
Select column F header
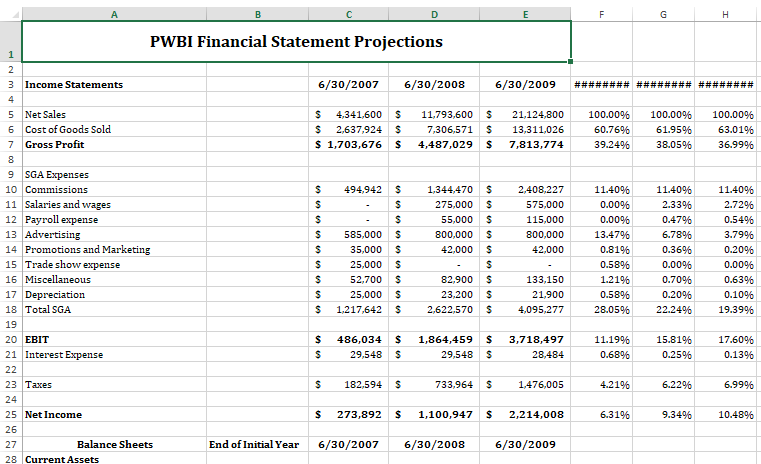(601, 15)
